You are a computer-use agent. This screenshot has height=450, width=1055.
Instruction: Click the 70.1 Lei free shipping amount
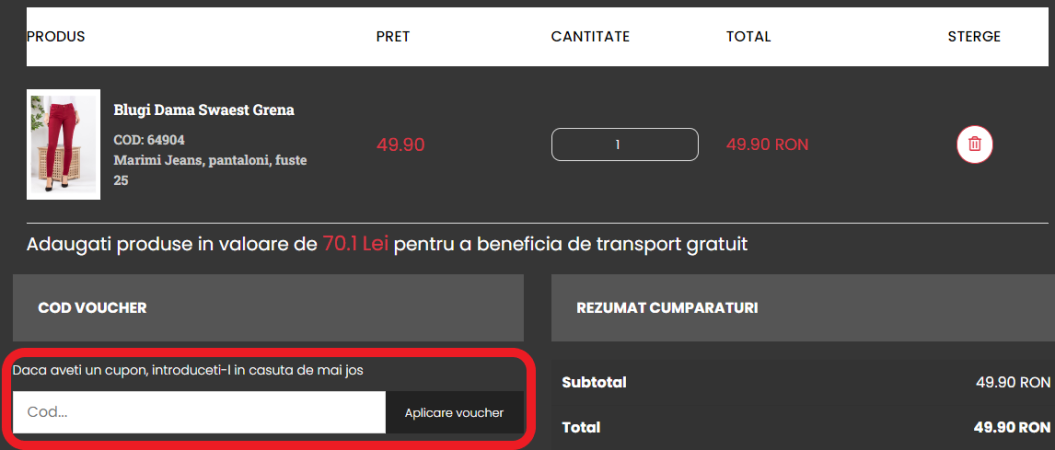point(355,244)
